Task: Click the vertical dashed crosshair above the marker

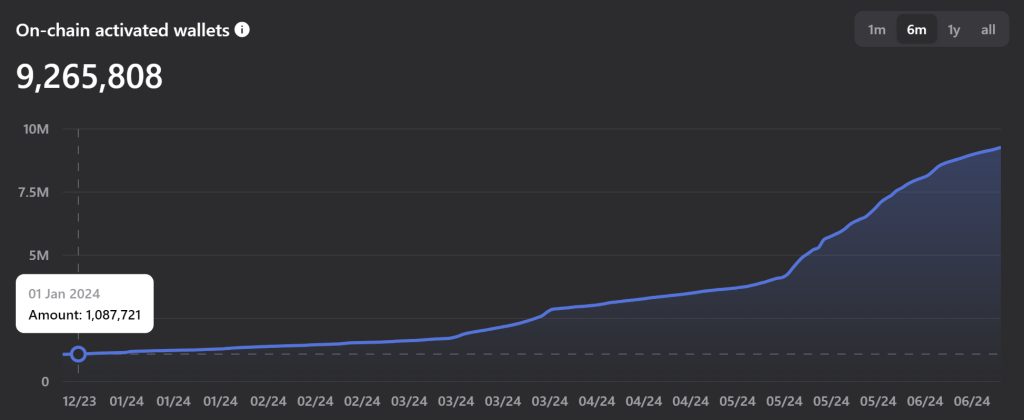Action: tap(78, 201)
